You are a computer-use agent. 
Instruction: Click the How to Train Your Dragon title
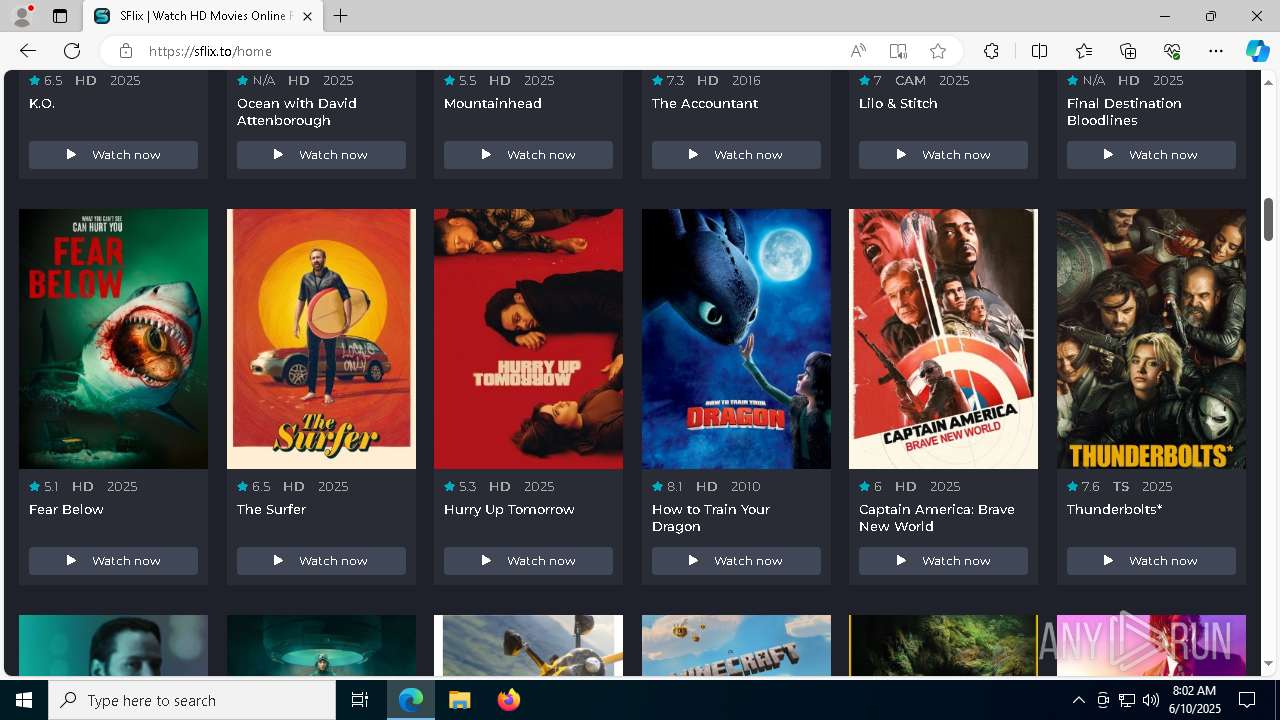(x=711, y=518)
